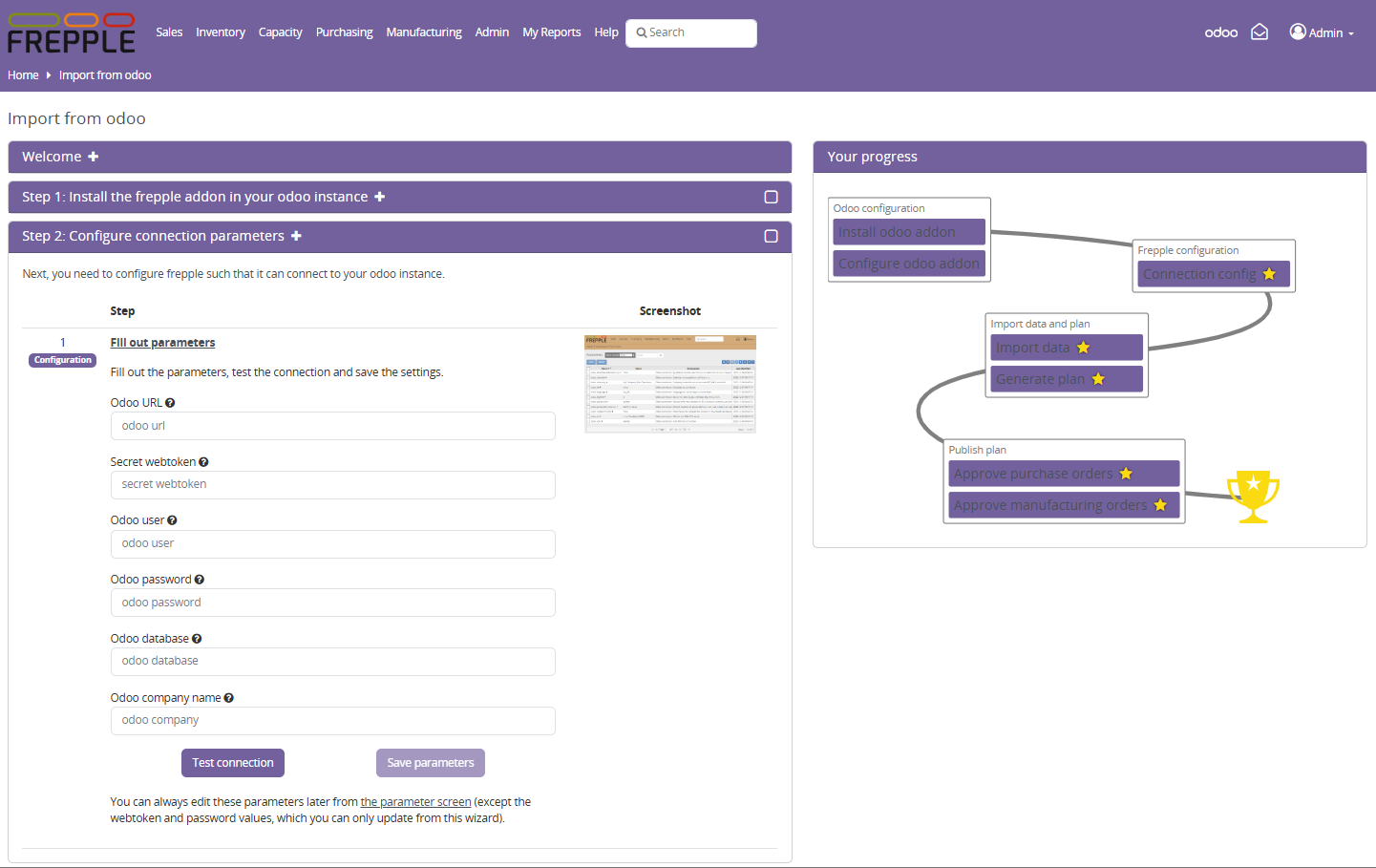The height and width of the screenshot is (868, 1376).
Task: Click the magnifier icon in the search box
Action: pos(642,32)
